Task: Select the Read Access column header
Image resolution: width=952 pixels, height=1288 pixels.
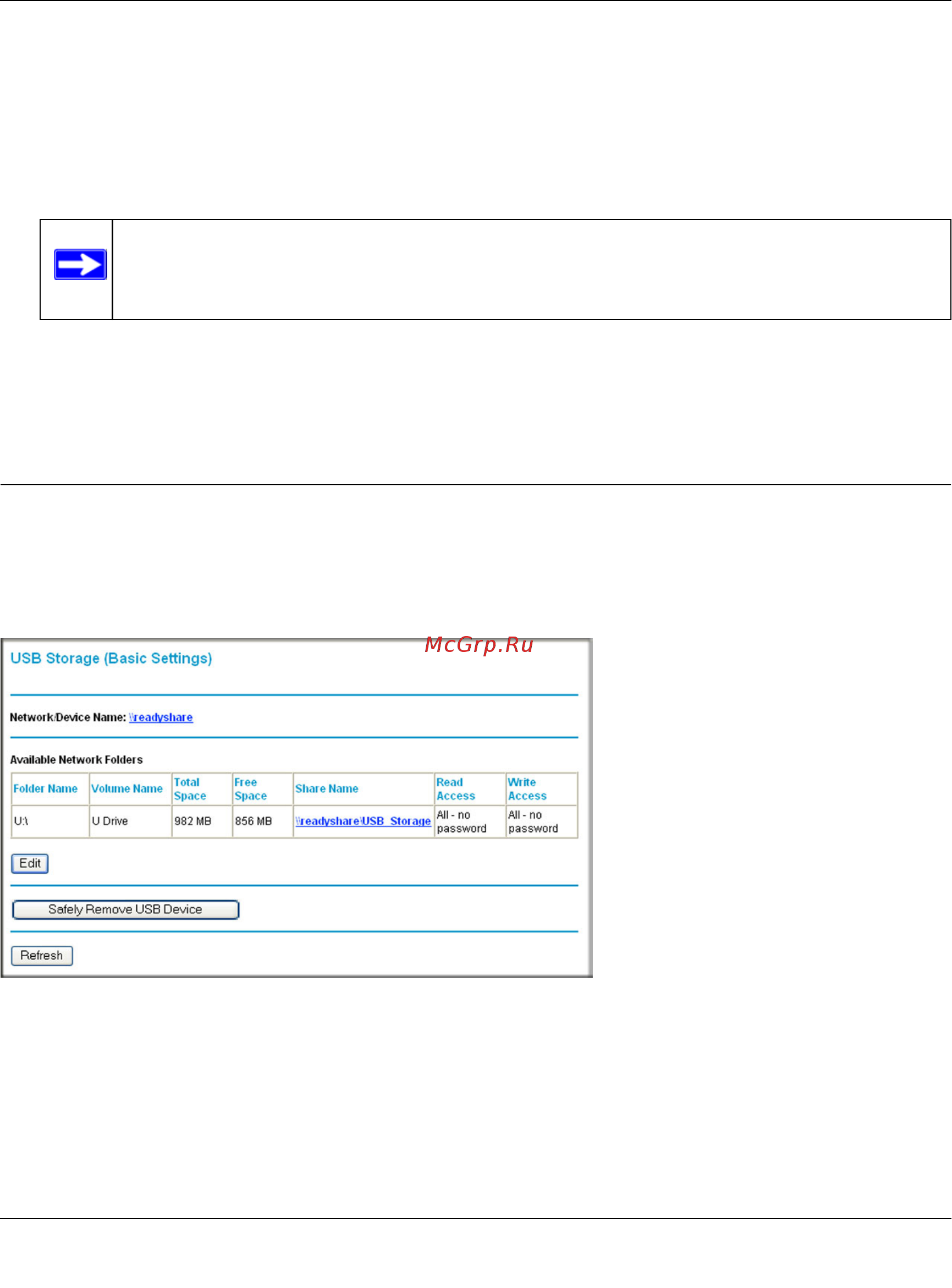Action: click(470, 789)
